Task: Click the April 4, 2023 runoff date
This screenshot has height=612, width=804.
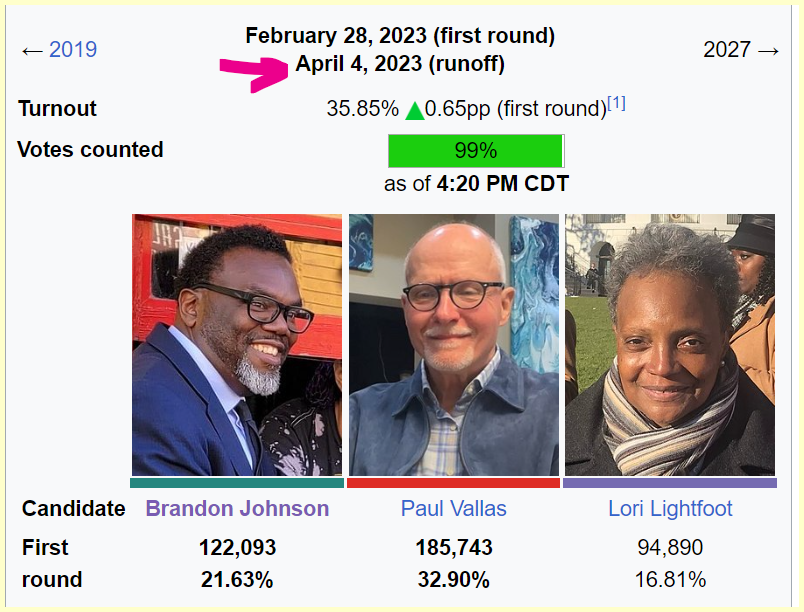Action: tap(400, 64)
